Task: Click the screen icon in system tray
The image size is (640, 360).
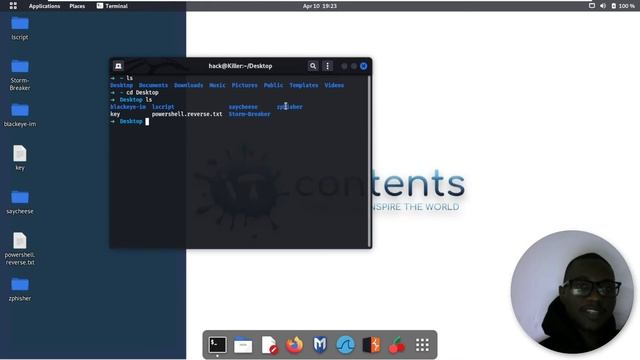Action: point(592,6)
